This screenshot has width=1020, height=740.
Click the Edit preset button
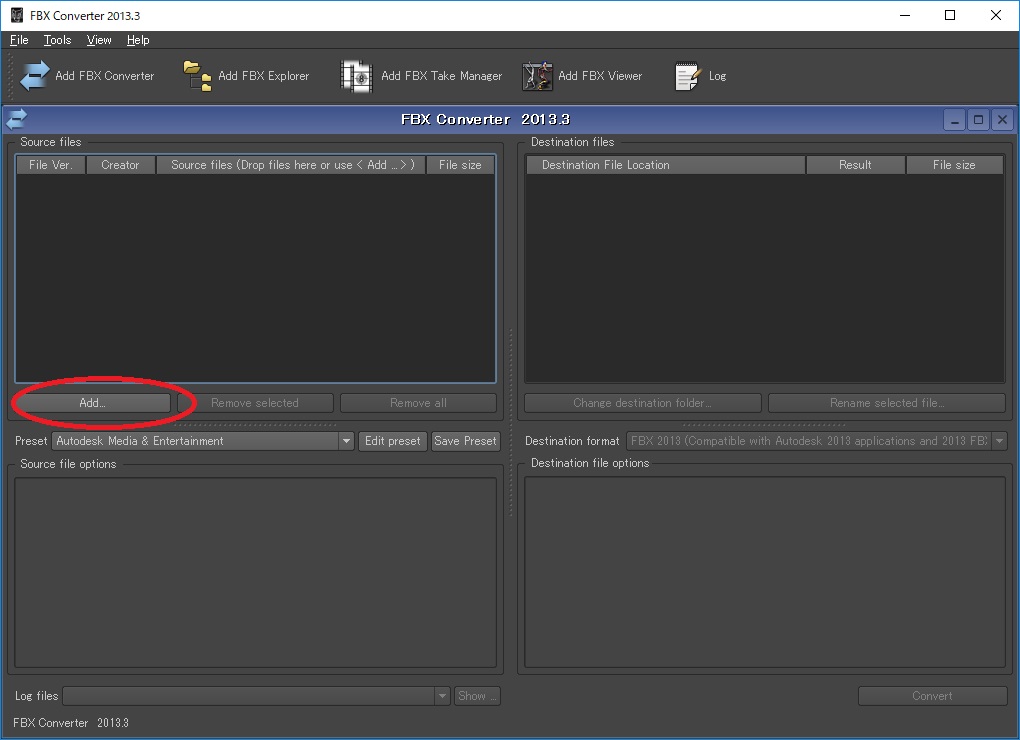click(x=393, y=441)
